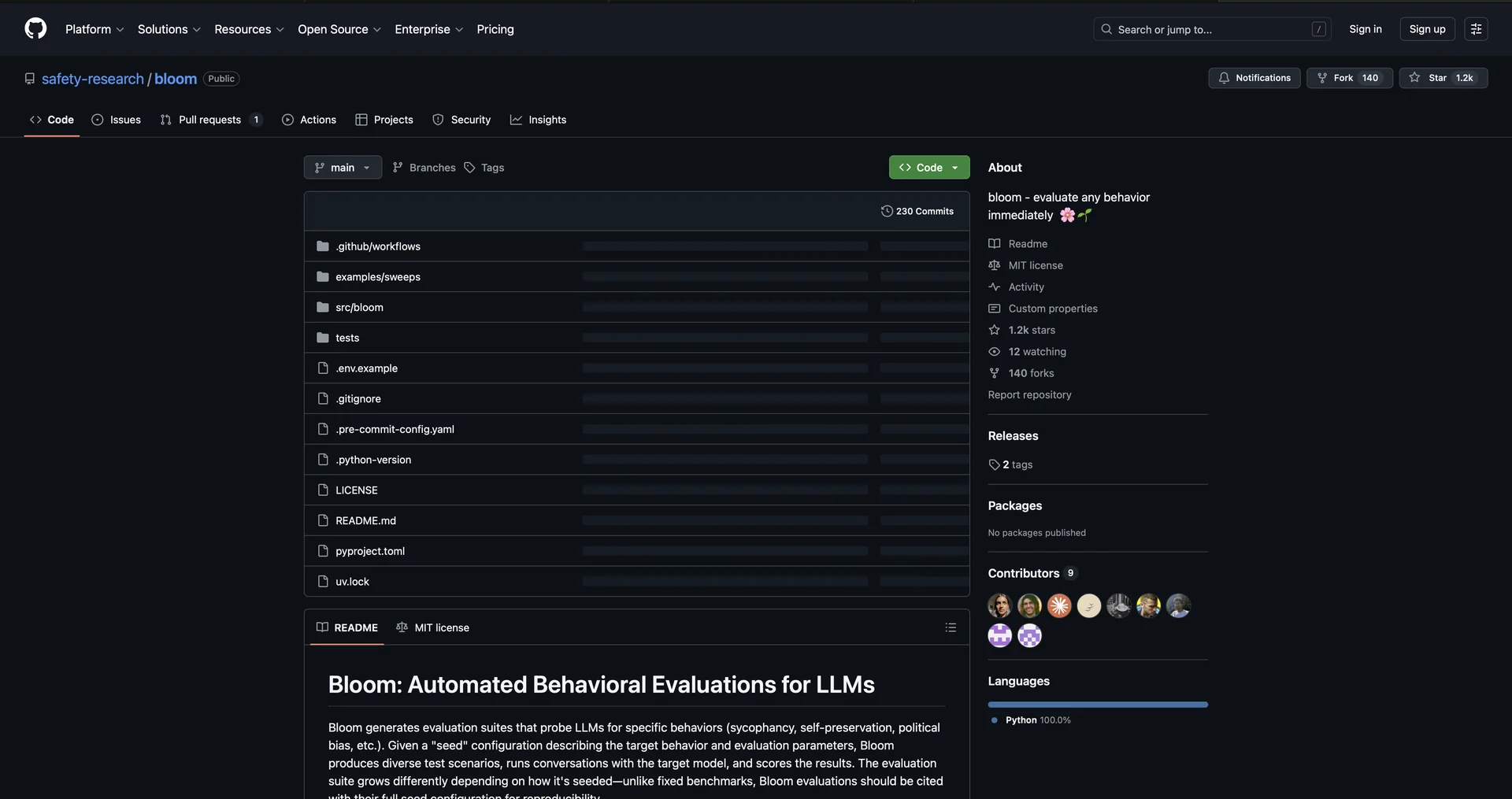The image size is (1512, 799).
Task: Expand the Solutions menu
Action: tap(169, 29)
